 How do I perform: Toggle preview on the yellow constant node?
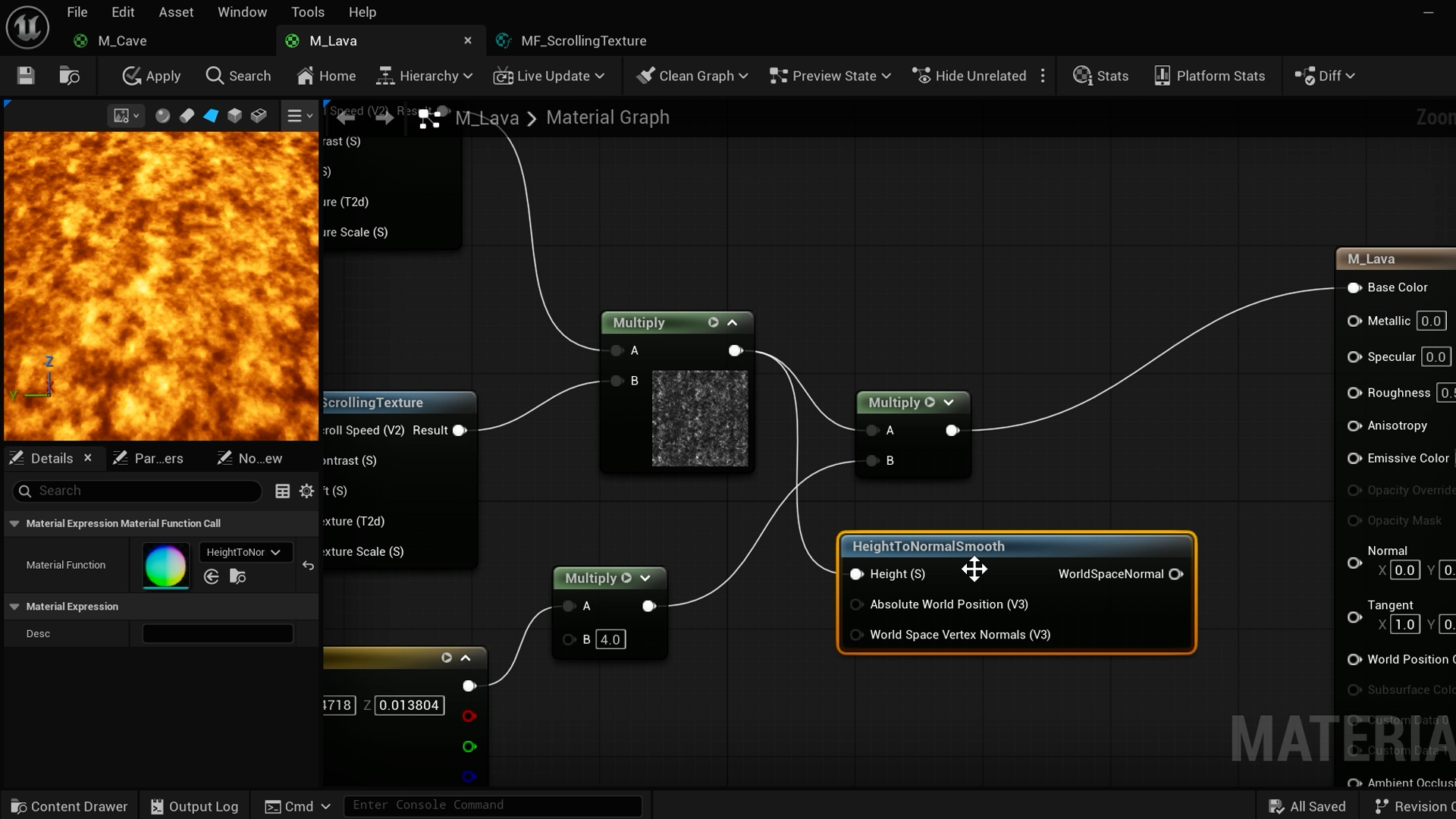[x=447, y=657]
